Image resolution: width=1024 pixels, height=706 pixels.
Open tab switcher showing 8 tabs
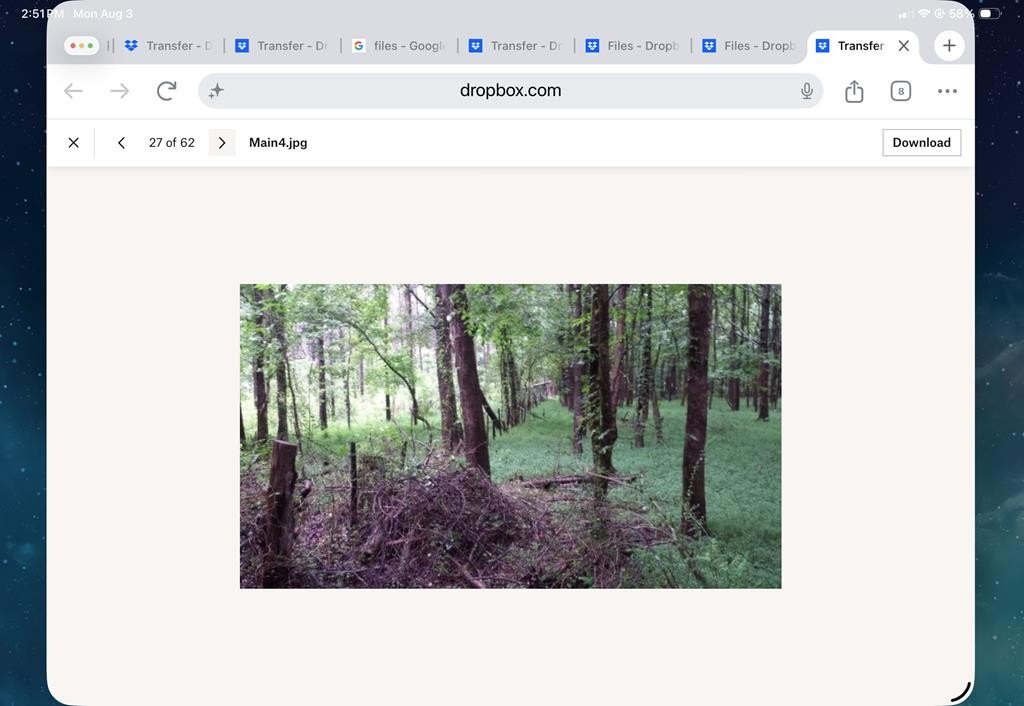(901, 91)
